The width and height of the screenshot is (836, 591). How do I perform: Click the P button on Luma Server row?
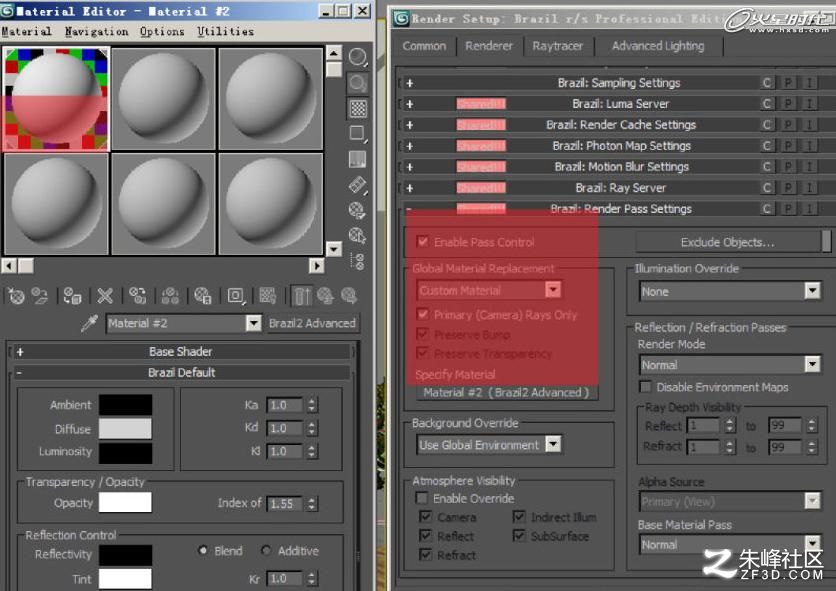click(788, 103)
